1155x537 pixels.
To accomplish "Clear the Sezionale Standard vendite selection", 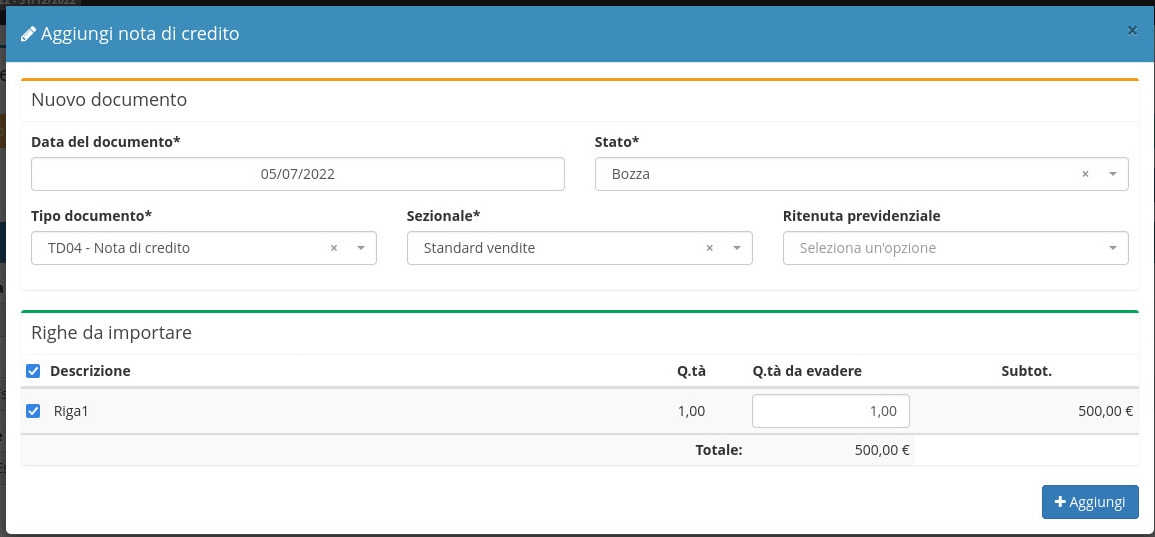I will pyautogui.click(x=710, y=248).
